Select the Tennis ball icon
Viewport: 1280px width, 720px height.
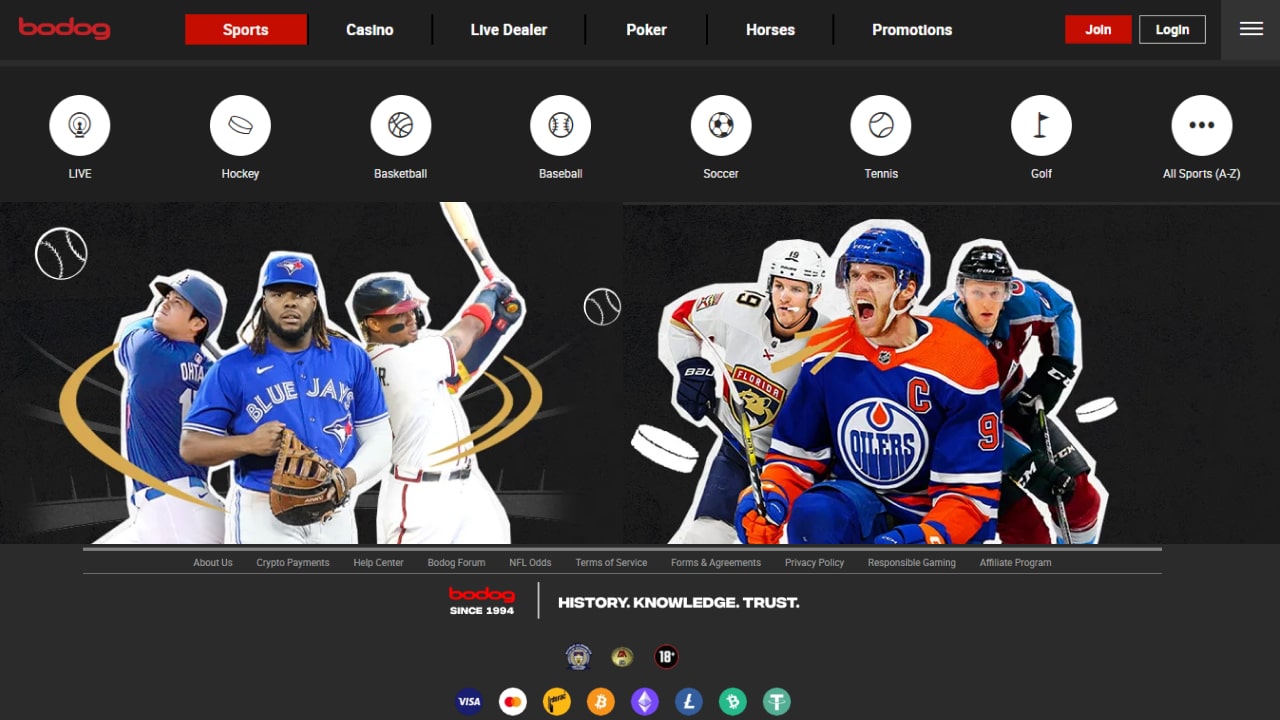881,125
